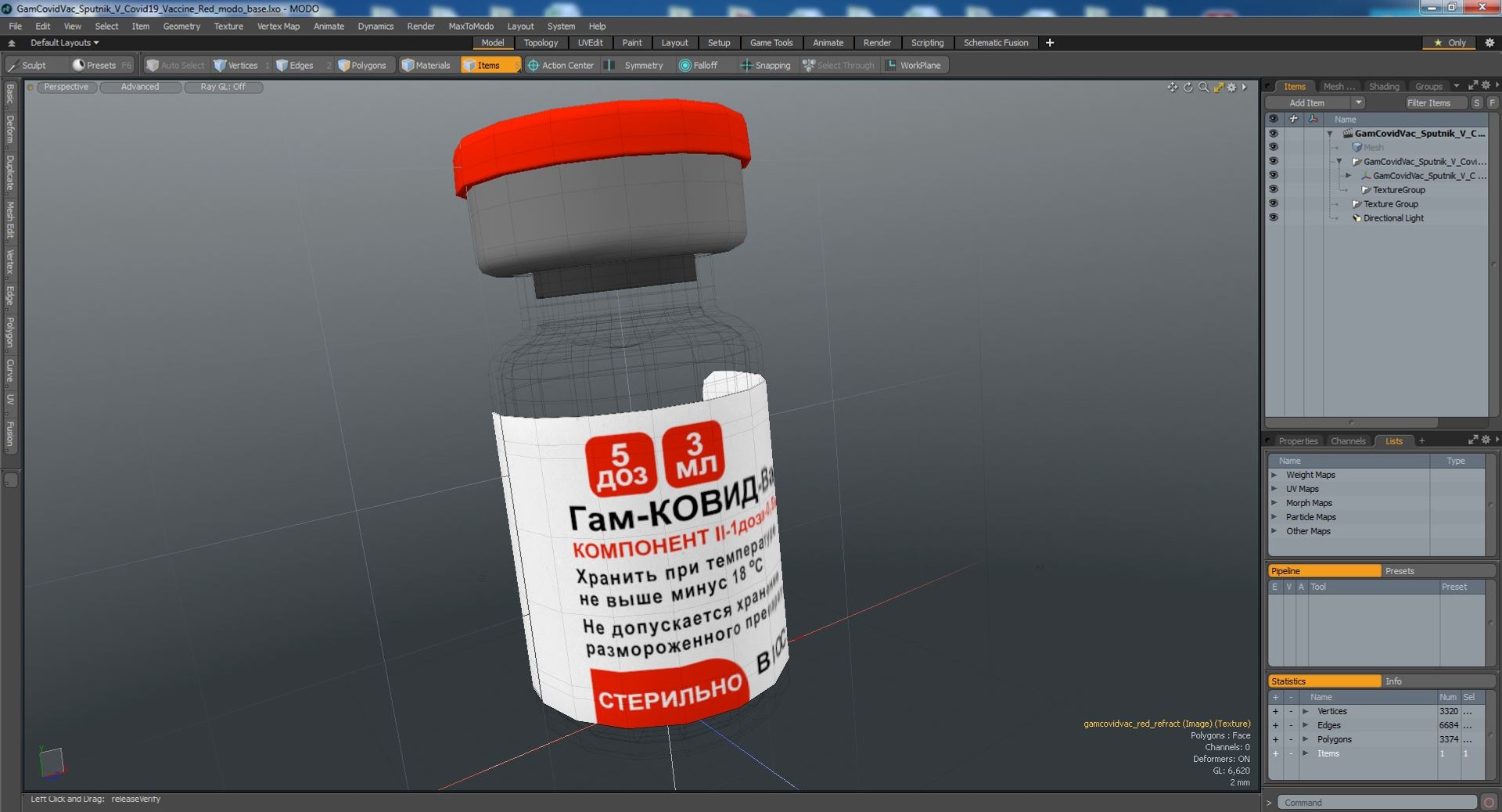Add a new layout tab with plus

click(1050, 43)
